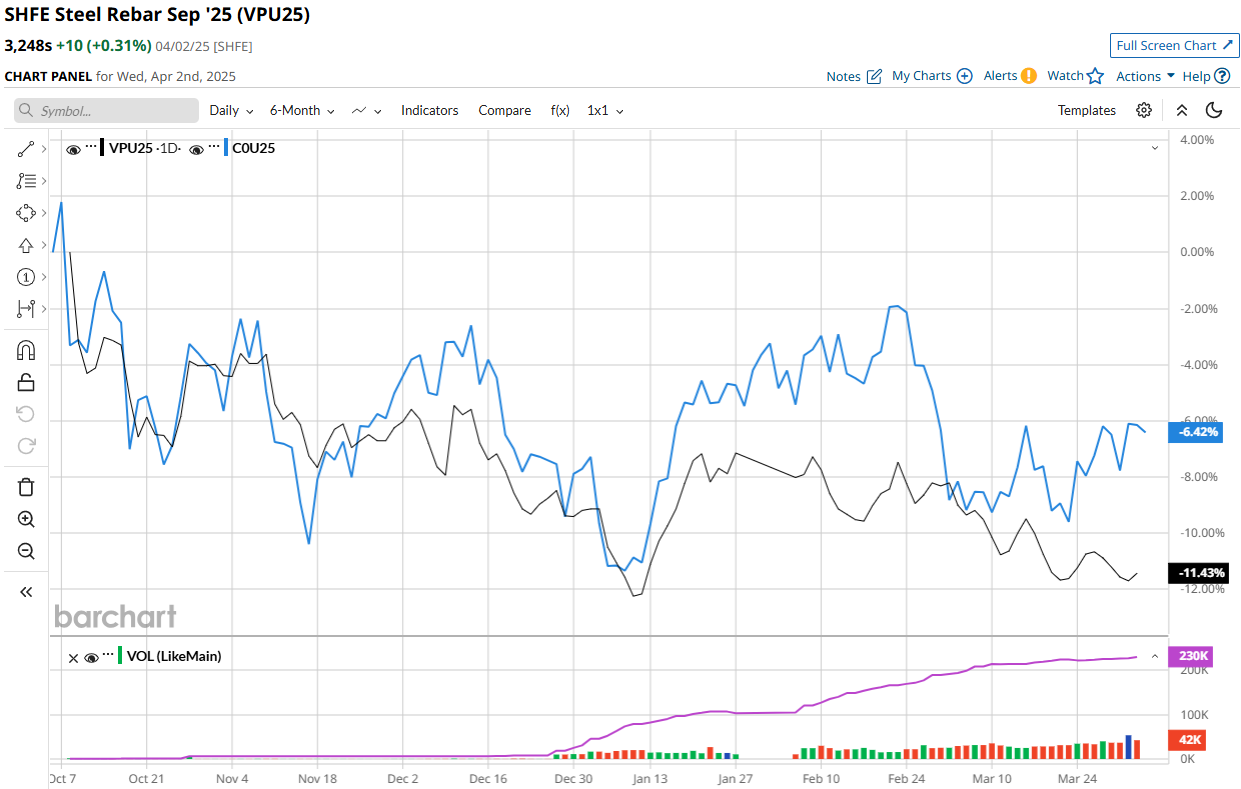The height and width of the screenshot is (789, 1241).
Task: Expand the 6-Month period dropdown
Action: 302,110
